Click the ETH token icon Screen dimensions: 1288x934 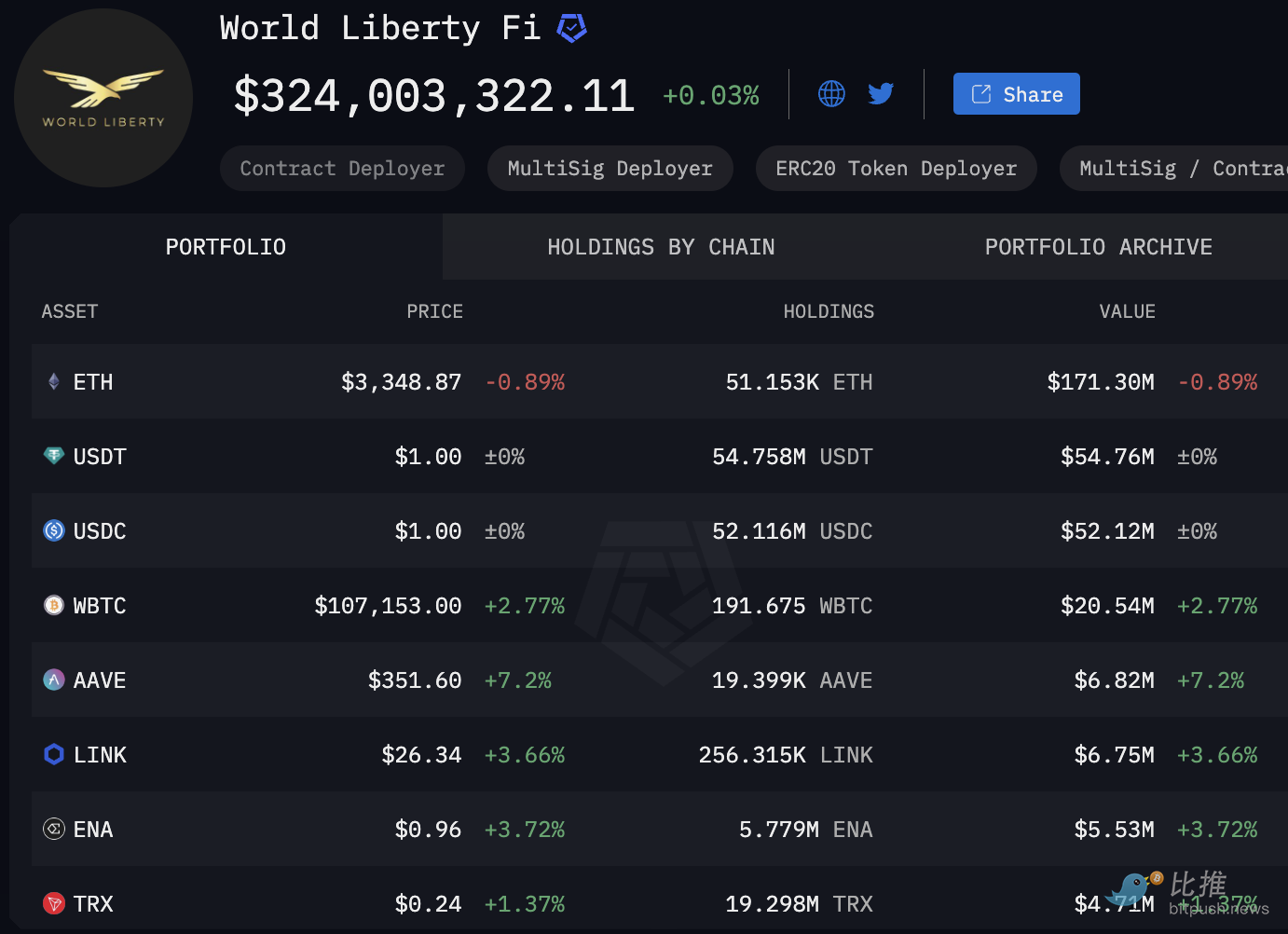tap(54, 381)
